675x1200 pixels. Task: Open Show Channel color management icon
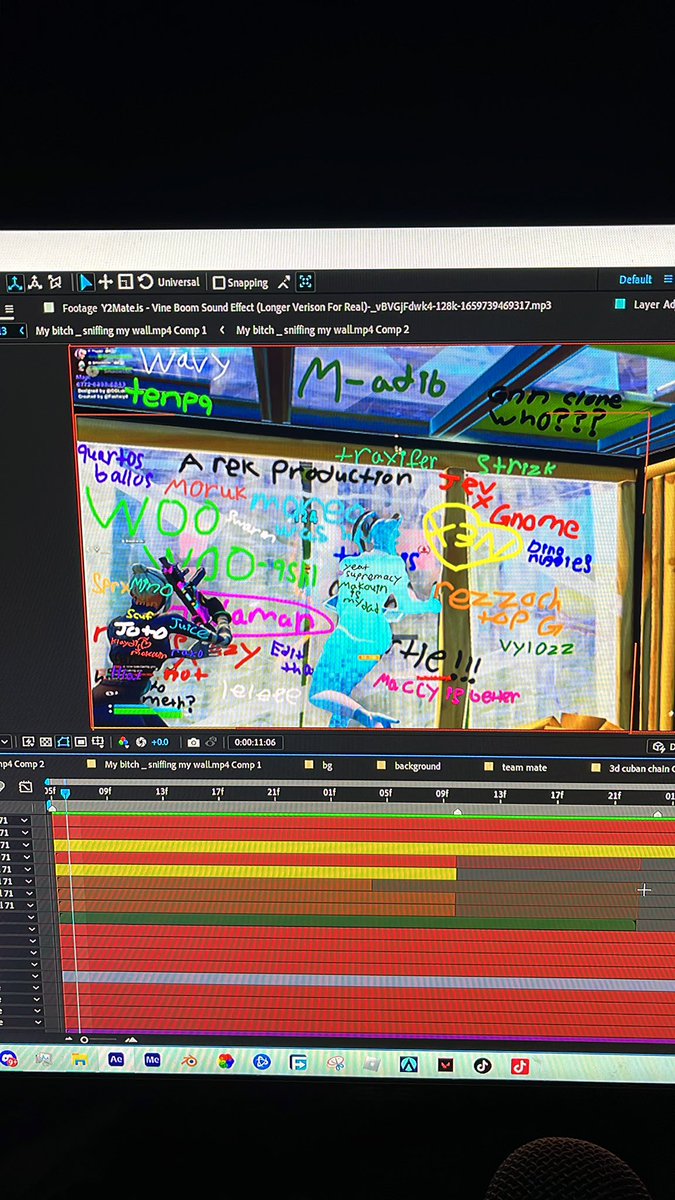pyautogui.click(x=122, y=742)
